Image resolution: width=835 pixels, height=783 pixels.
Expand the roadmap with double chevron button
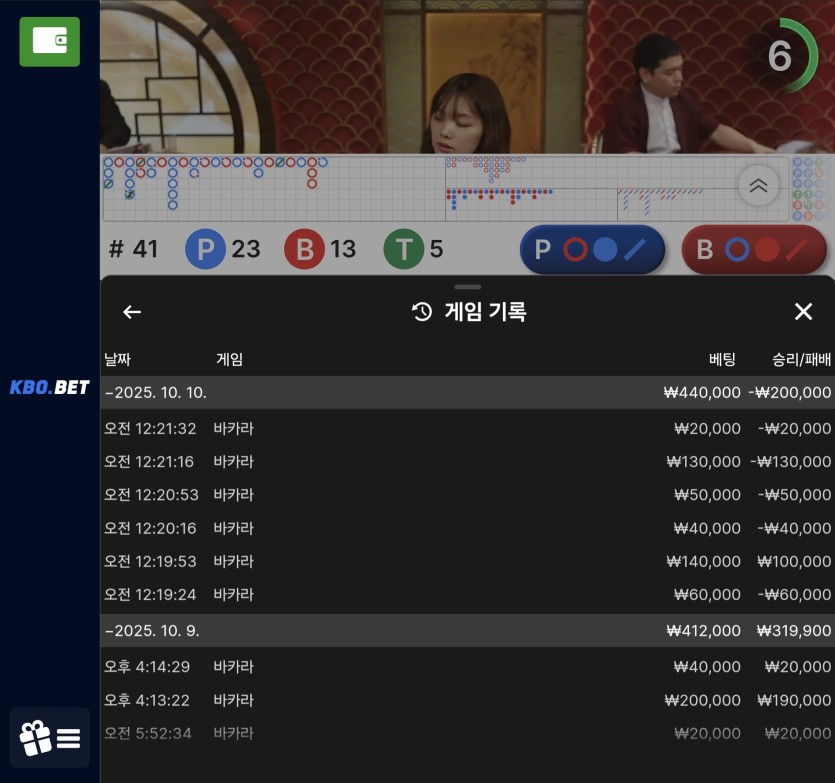[758, 185]
